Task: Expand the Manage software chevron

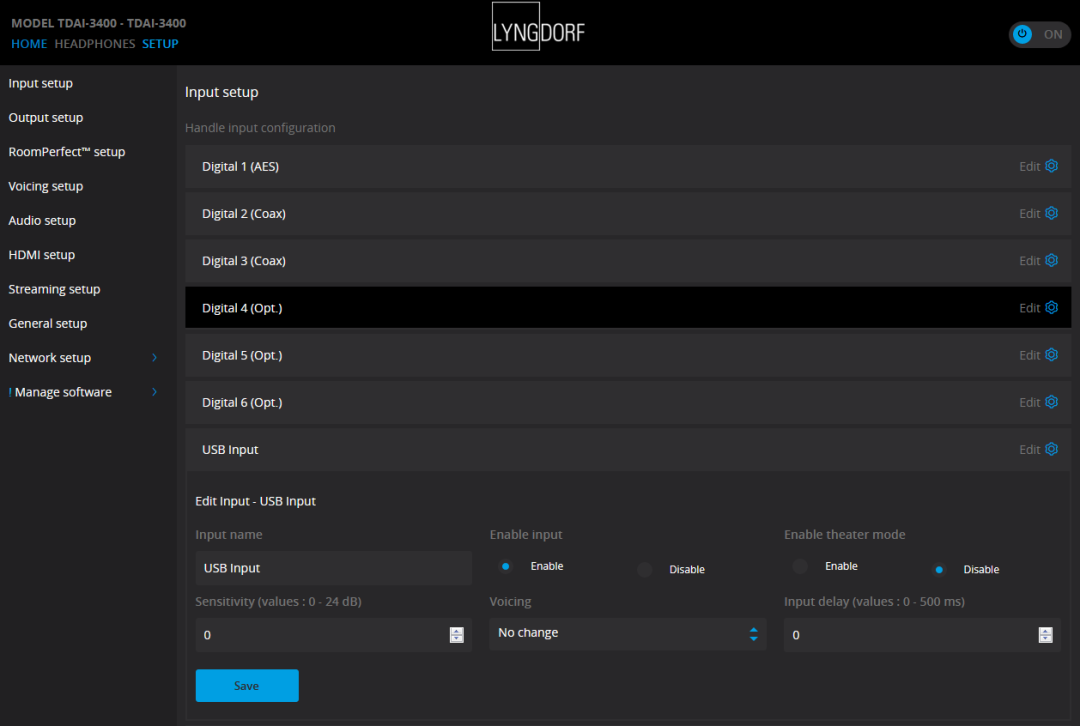Action: [x=154, y=392]
